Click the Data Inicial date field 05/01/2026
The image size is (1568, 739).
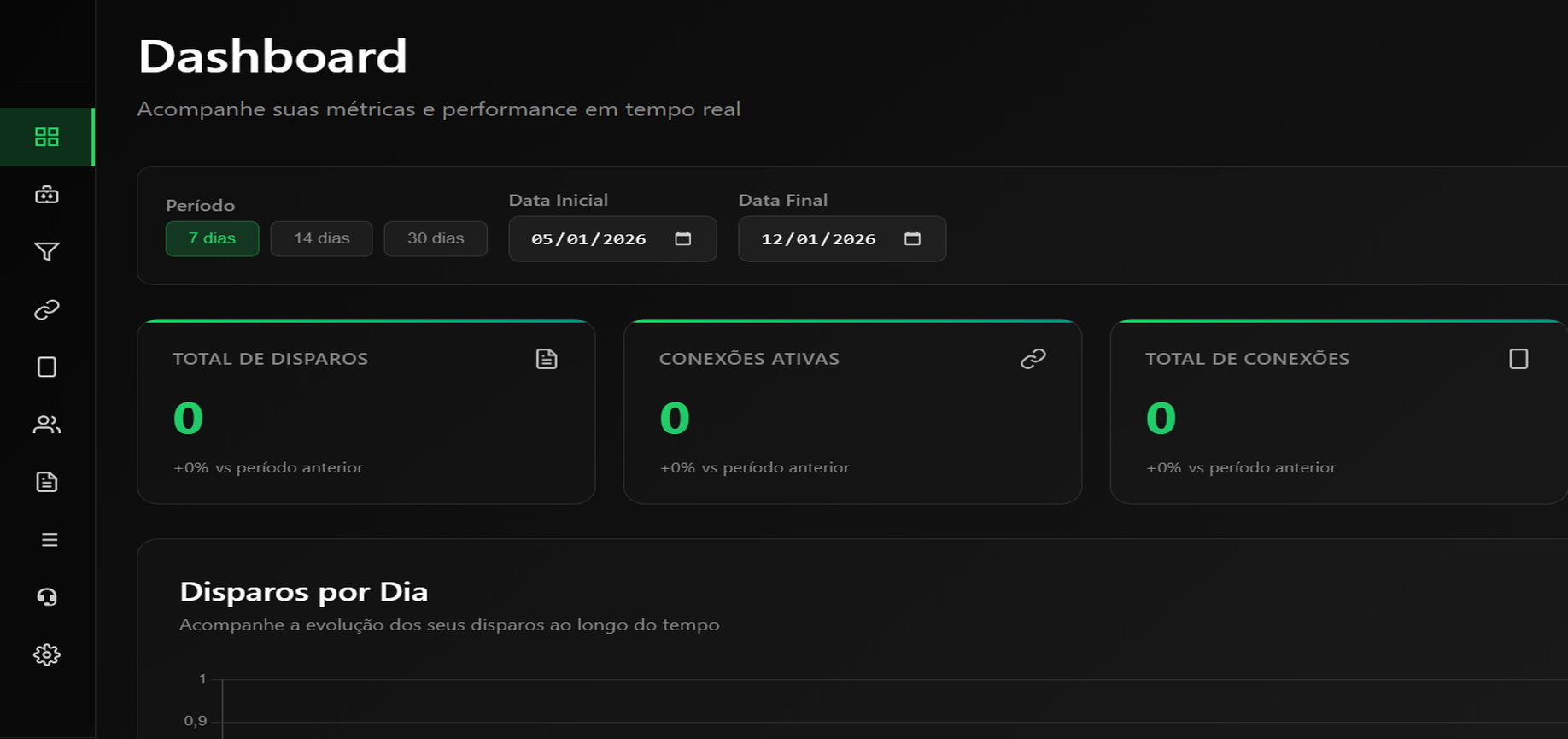(x=612, y=238)
